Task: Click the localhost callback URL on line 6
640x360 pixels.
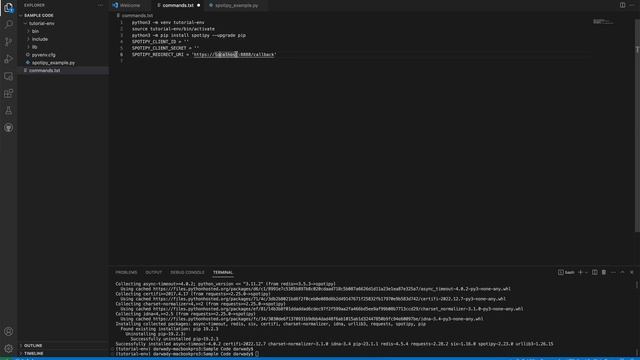Action: pyautogui.click(x=234, y=54)
